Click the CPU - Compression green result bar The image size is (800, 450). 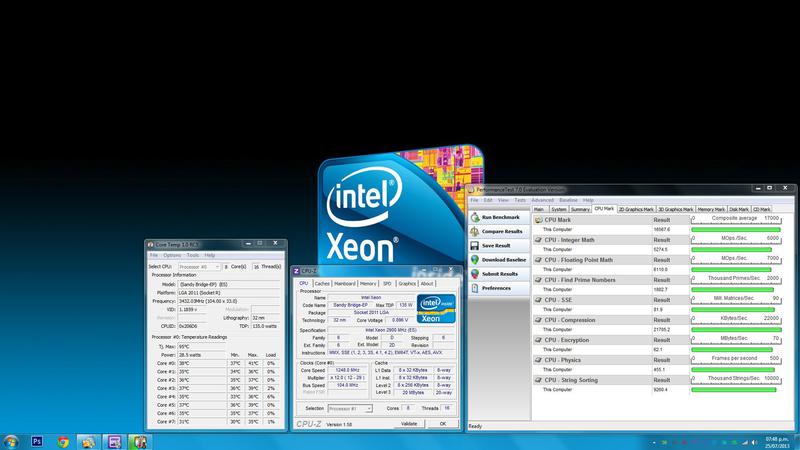736,330
